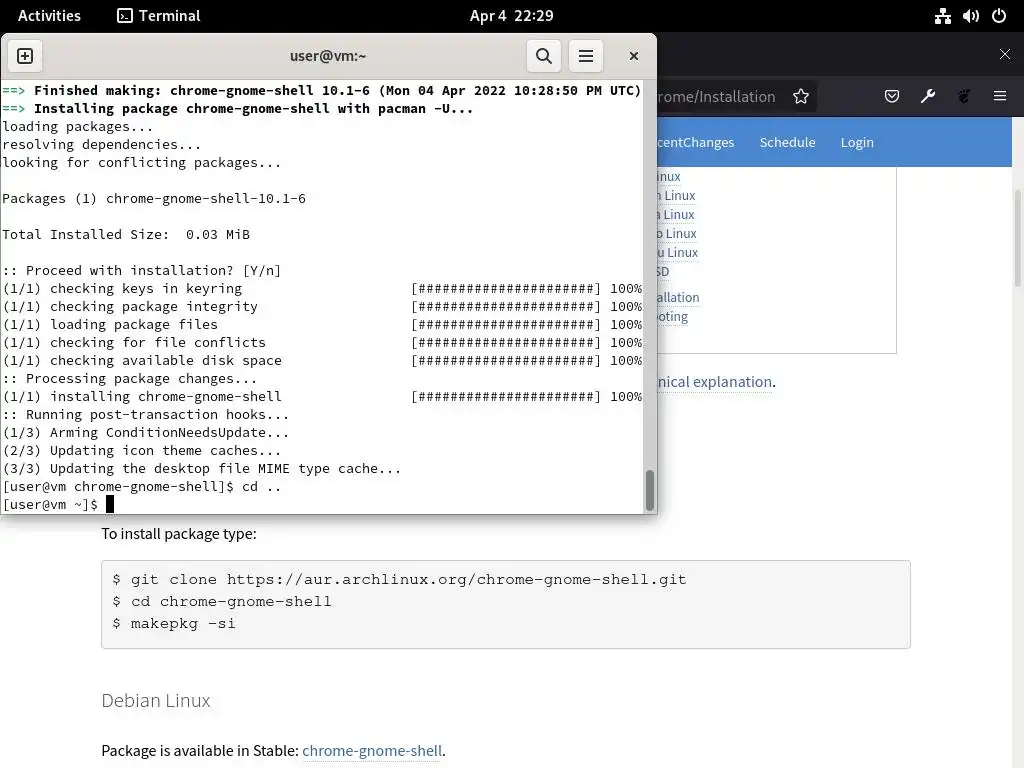Open the clock showing Apr 4 22:29
The height and width of the screenshot is (768, 1024).
tap(511, 16)
